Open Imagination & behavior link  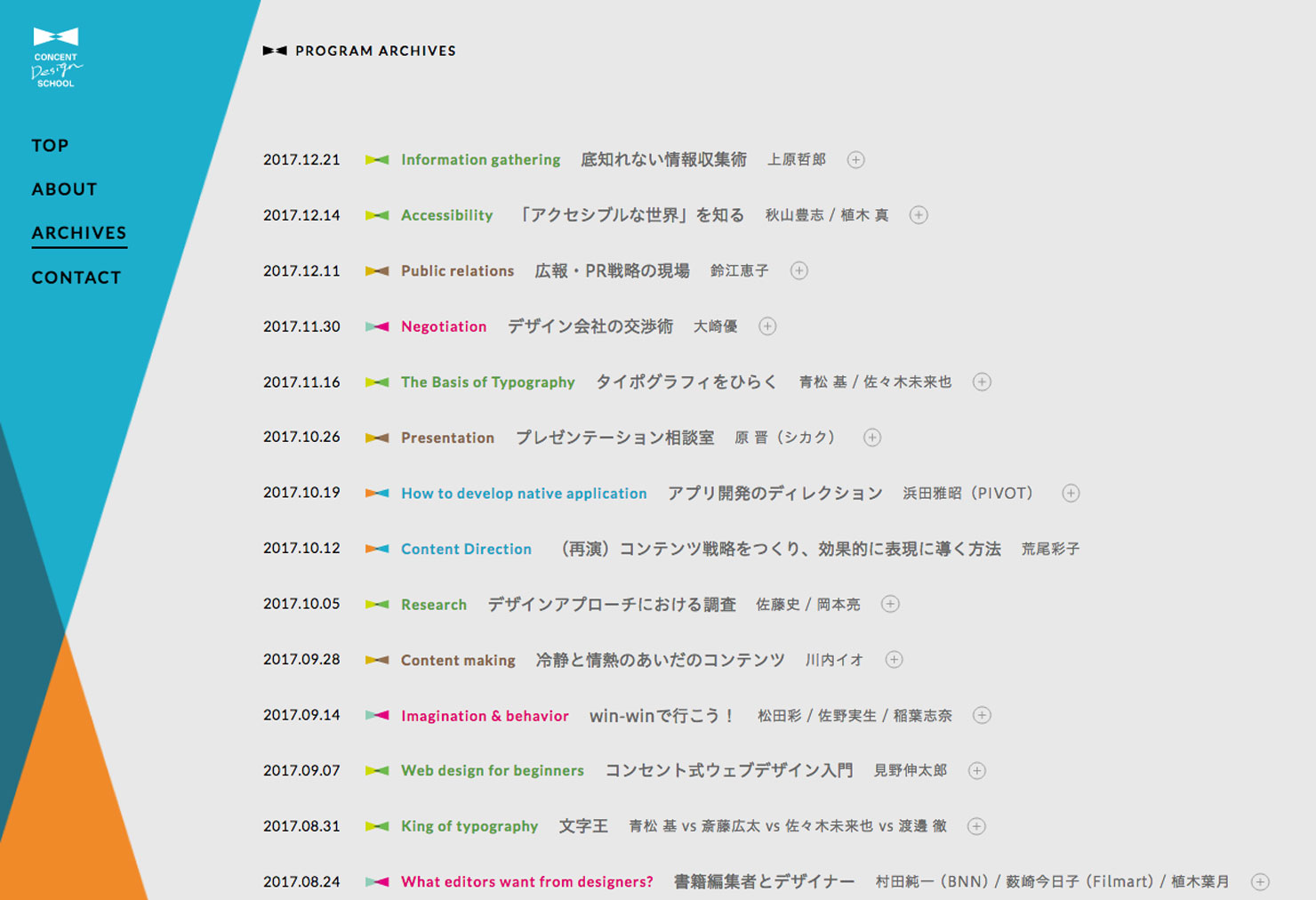[485, 716]
